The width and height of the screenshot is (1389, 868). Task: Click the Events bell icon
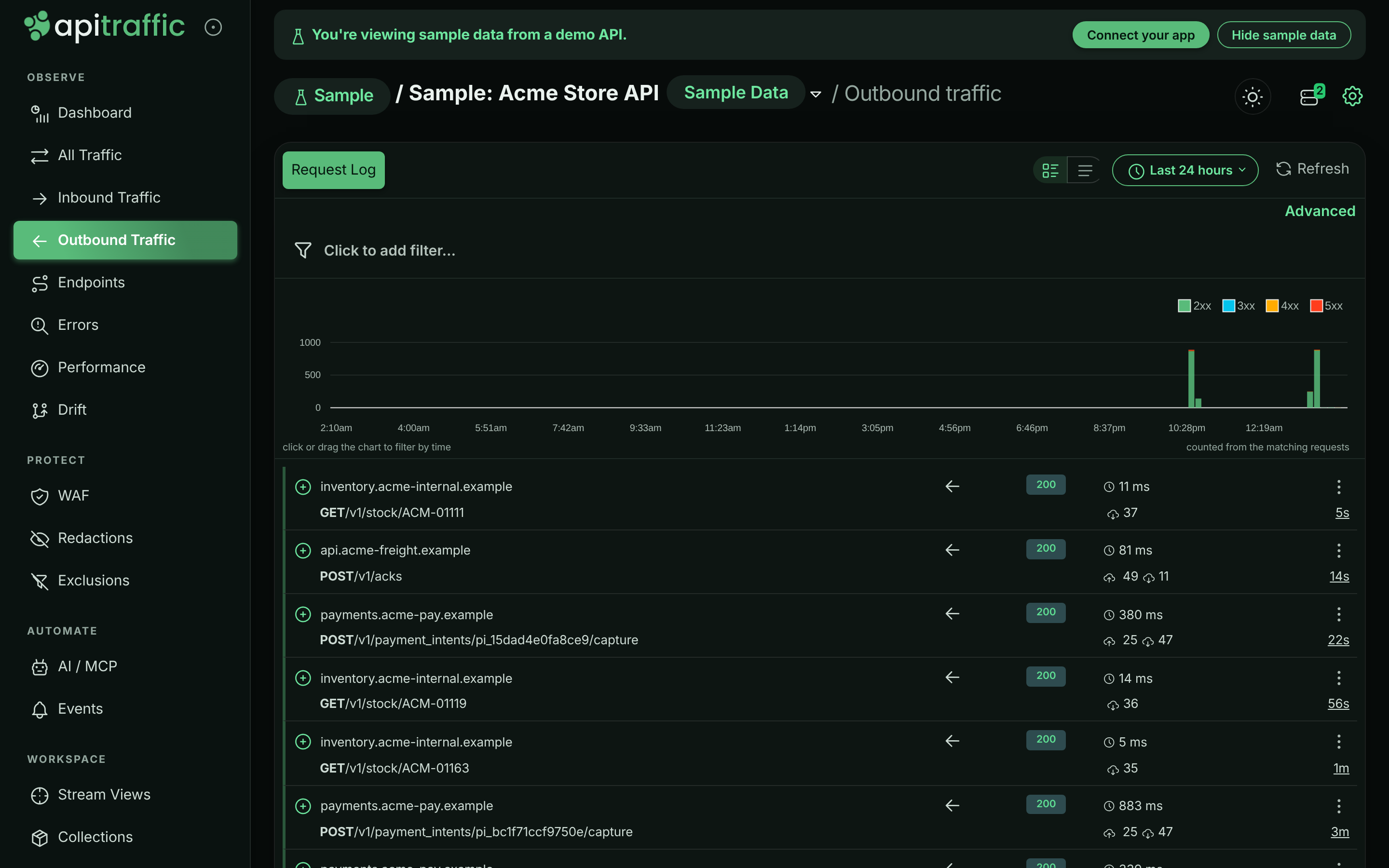click(x=40, y=709)
